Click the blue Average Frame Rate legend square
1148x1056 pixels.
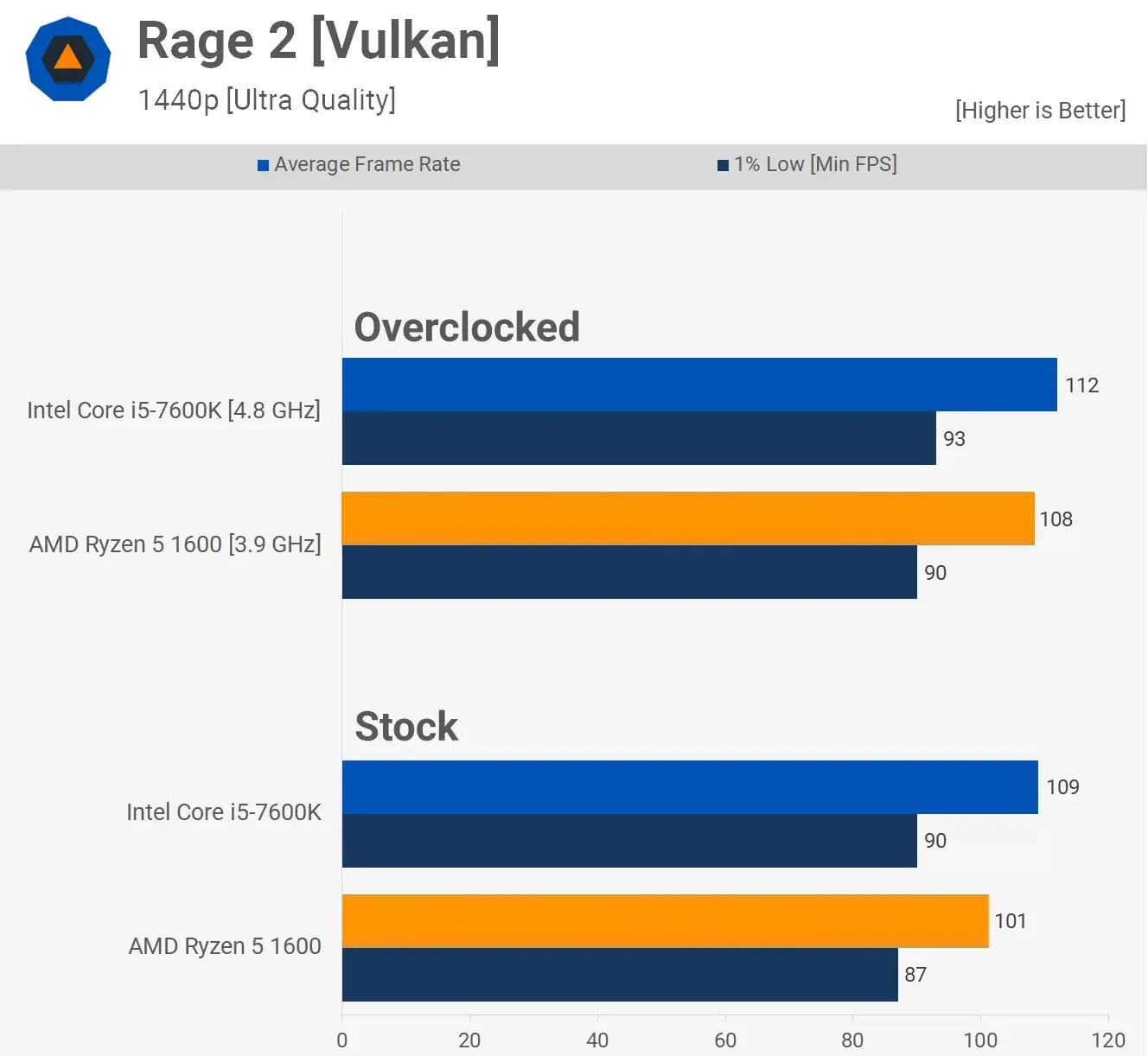263,165
